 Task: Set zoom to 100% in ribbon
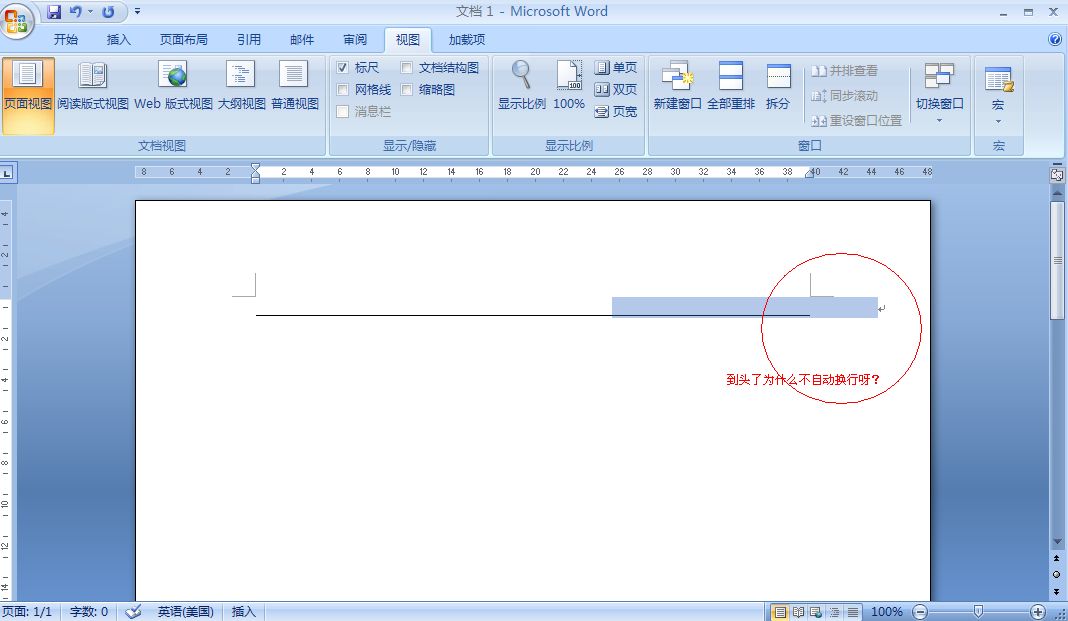(x=569, y=86)
